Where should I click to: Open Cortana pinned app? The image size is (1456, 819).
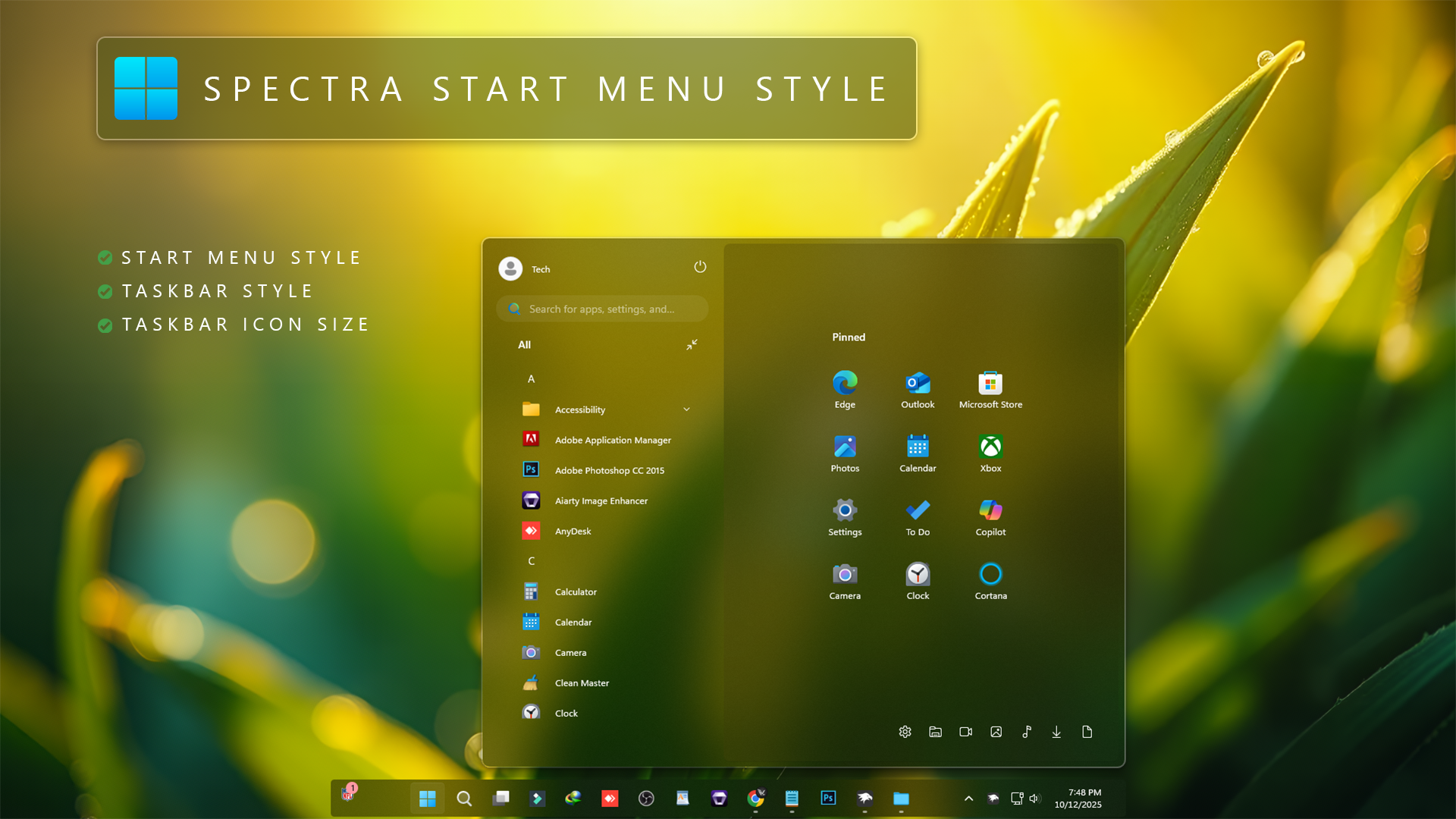[990, 575]
